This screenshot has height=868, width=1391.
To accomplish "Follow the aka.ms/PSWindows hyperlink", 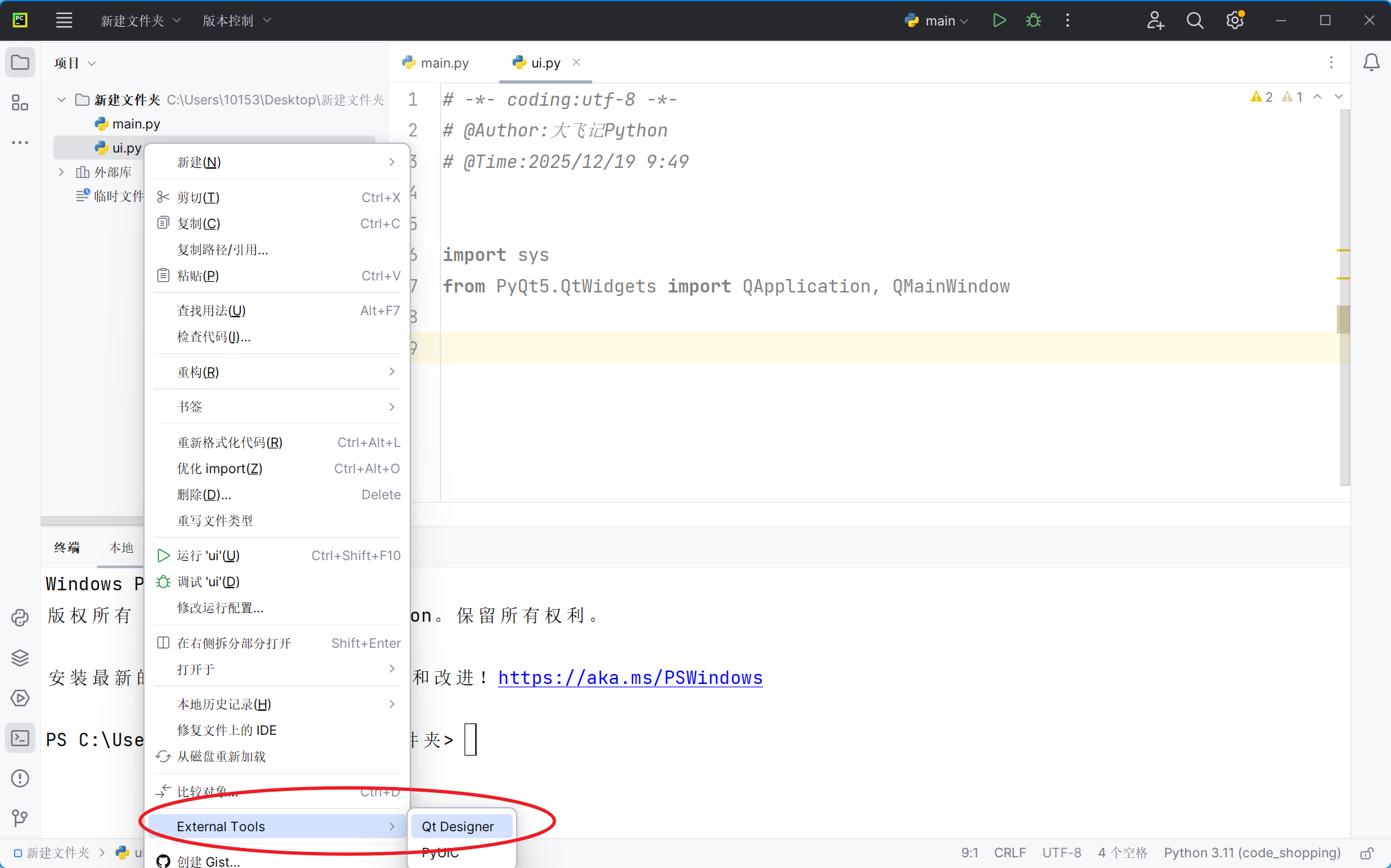I will point(629,677).
